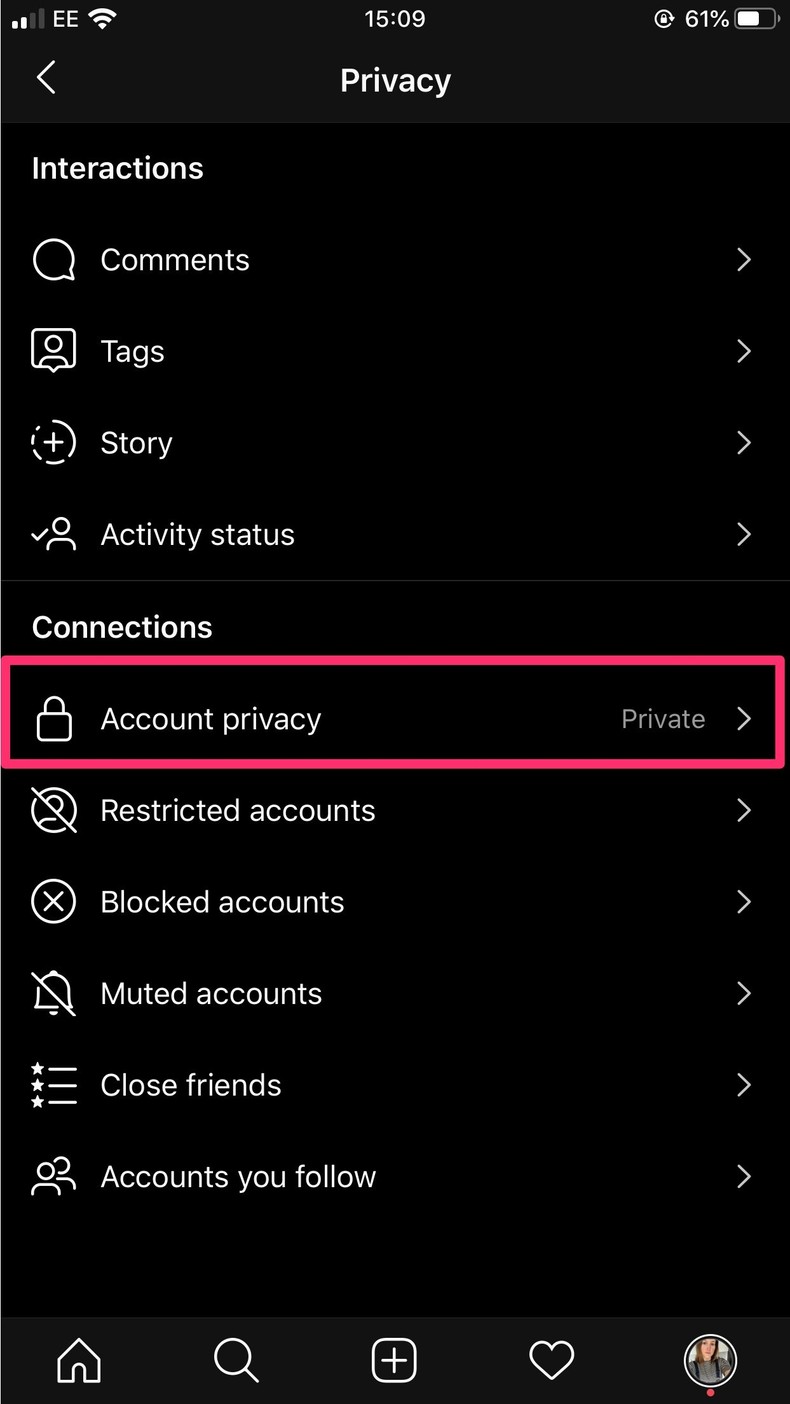Viewport: 790px width, 1404px height.
Task: Click the activity heart icon
Action: pos(551,1360)
